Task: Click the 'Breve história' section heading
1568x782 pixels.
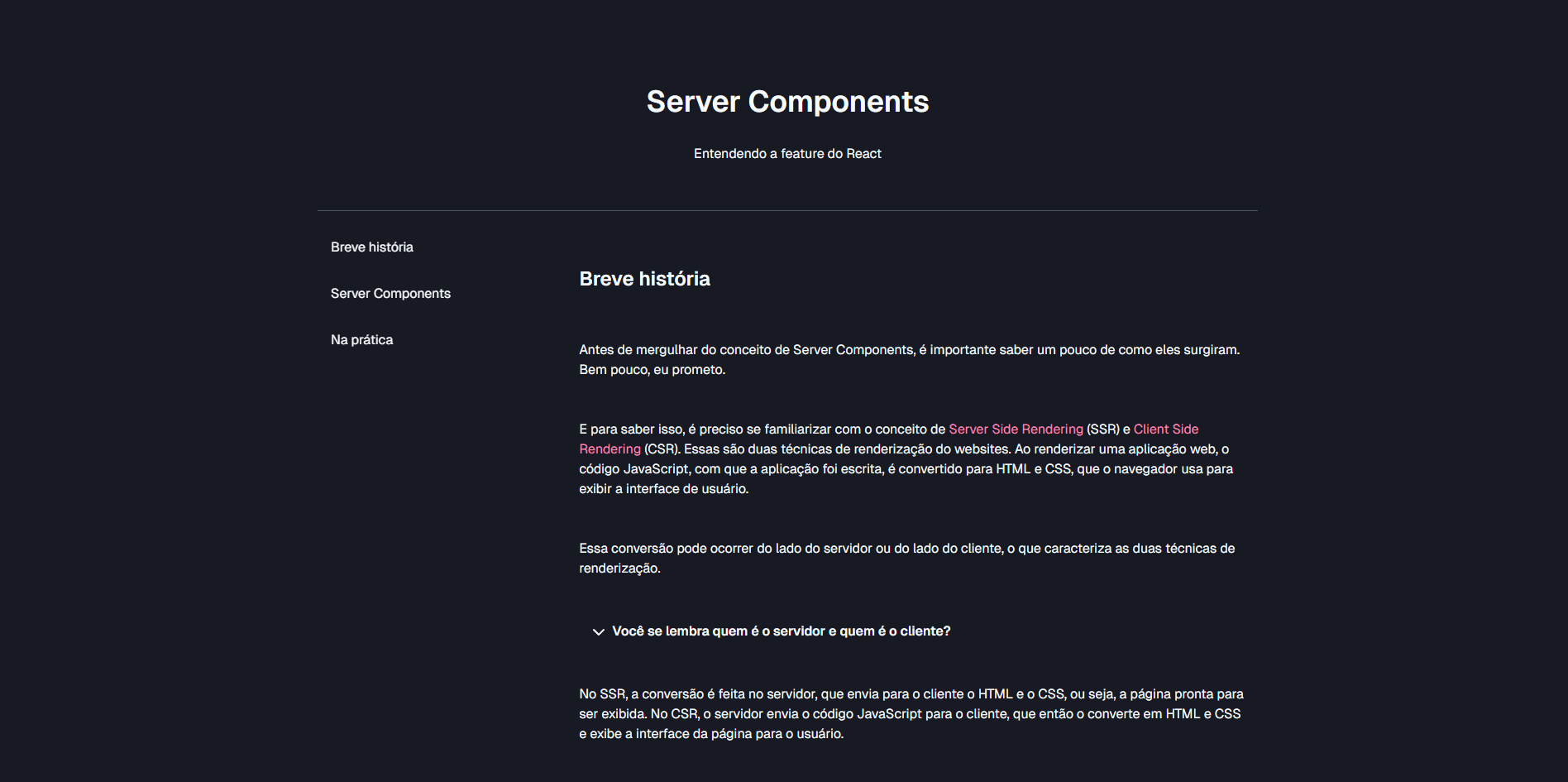Action: [644, 279]
